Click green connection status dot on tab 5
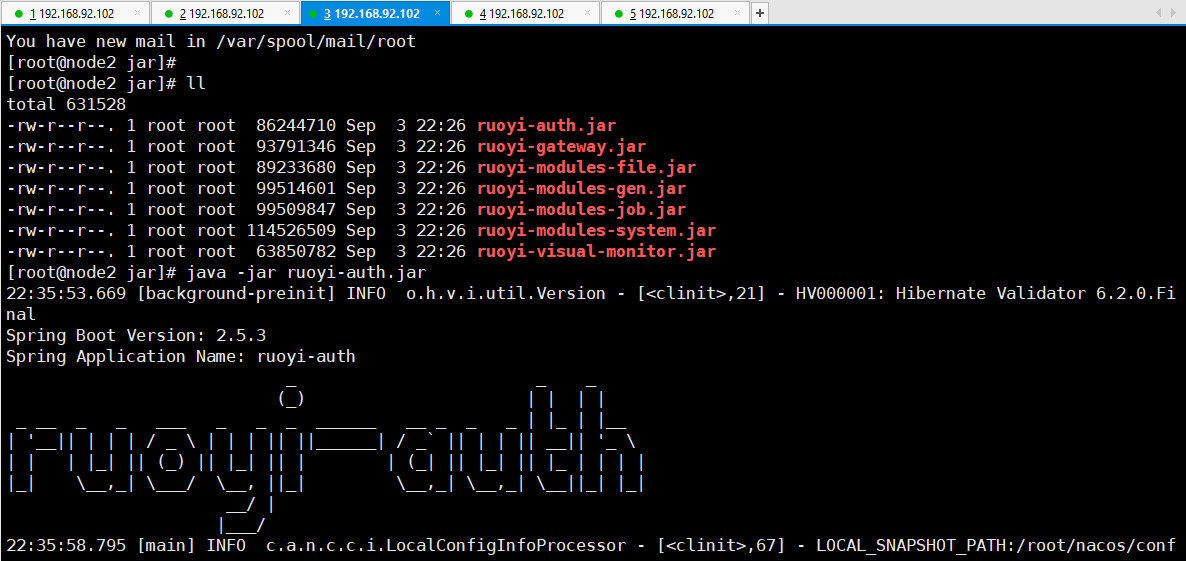Image resolution: width=1186 pixels, height=561 pixels. click(618, 14)
